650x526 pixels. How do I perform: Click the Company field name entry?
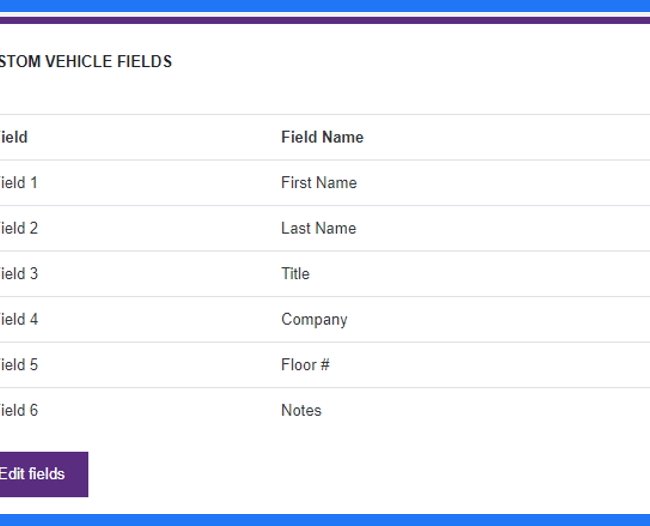[314, 320]
